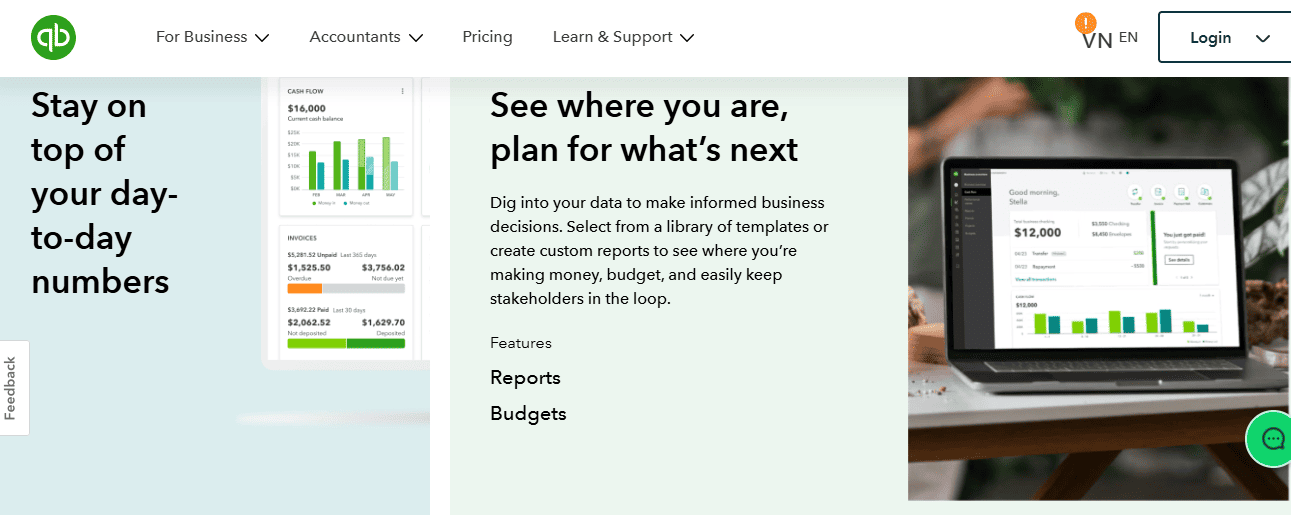1291x515 pixels.
Task: Expand the Accountants menu chevron
Action: (x=415, y=38)
